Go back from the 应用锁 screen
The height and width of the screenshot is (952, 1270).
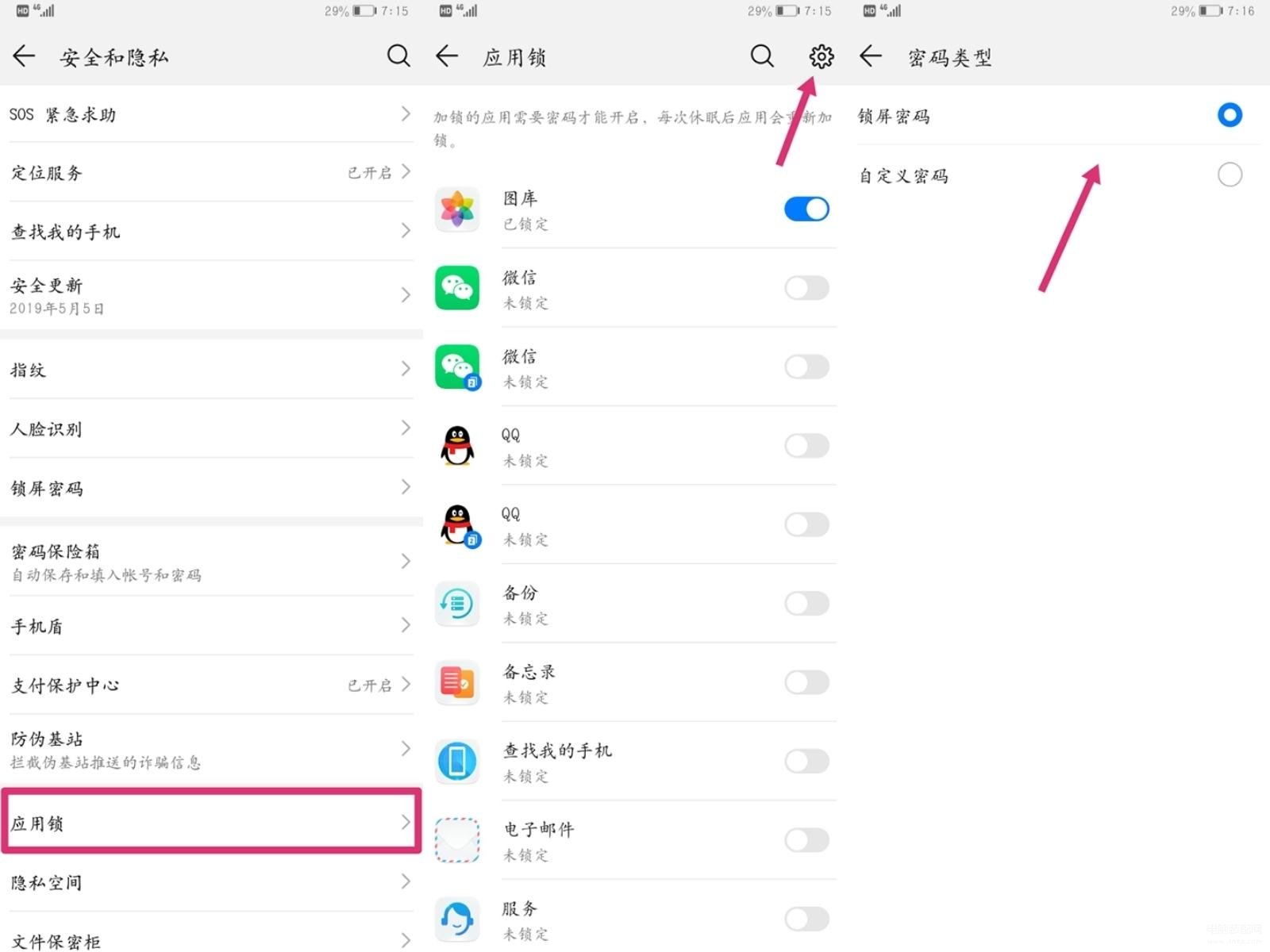pos(448,56)
